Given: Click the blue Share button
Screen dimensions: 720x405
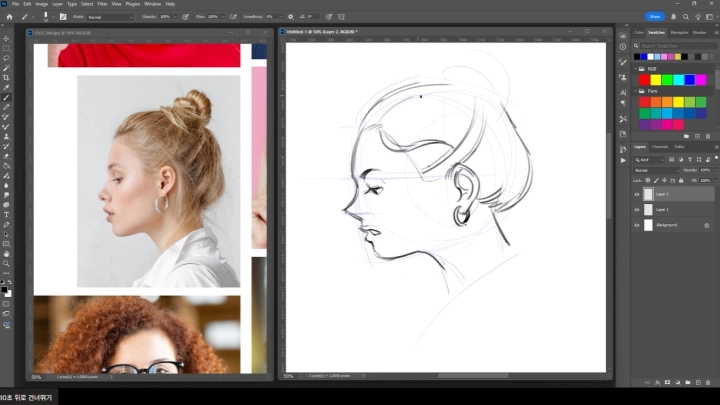Looking at the screenshot, I should pos(656,17).
